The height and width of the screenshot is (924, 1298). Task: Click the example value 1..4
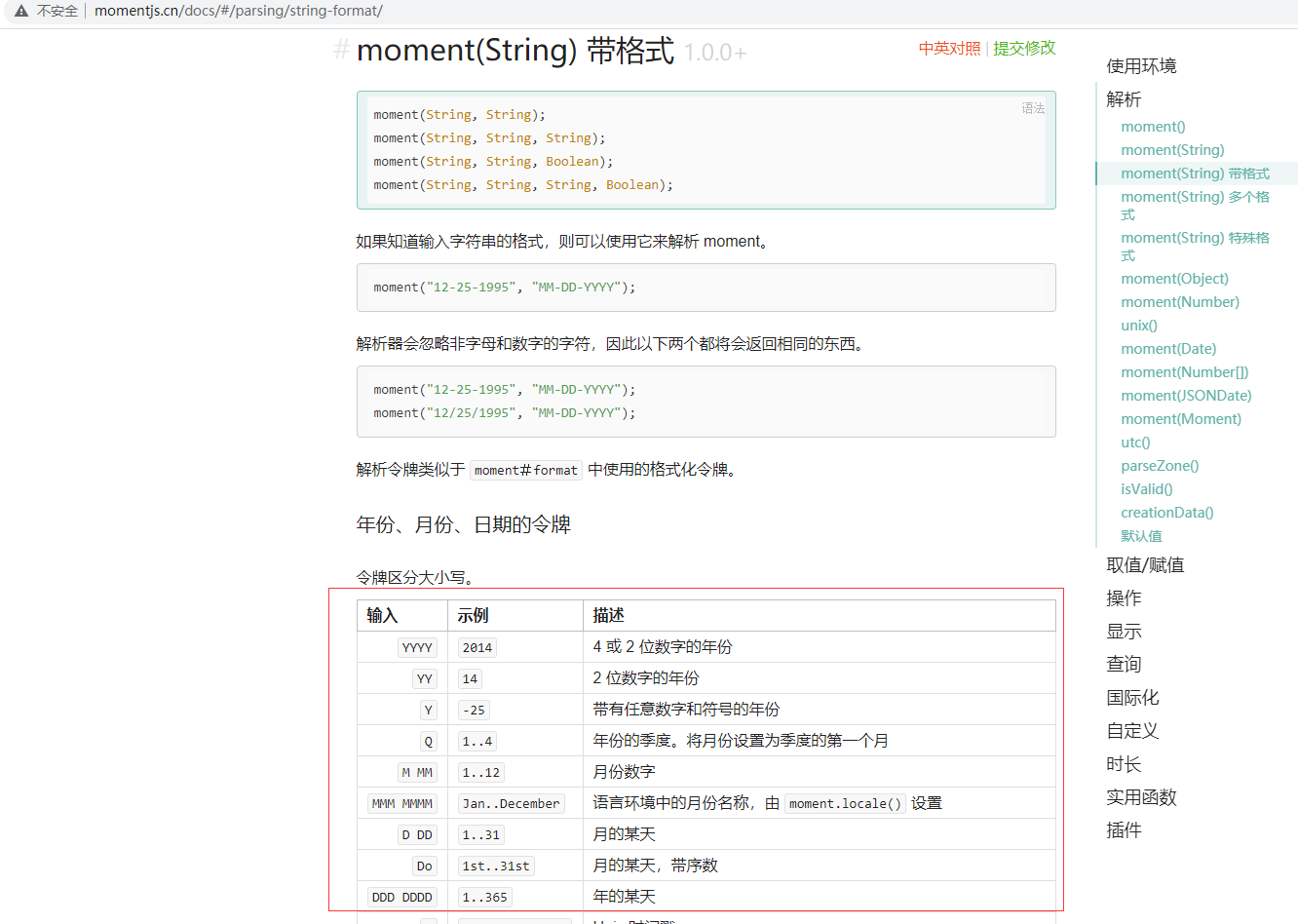[x=477, y=741]
